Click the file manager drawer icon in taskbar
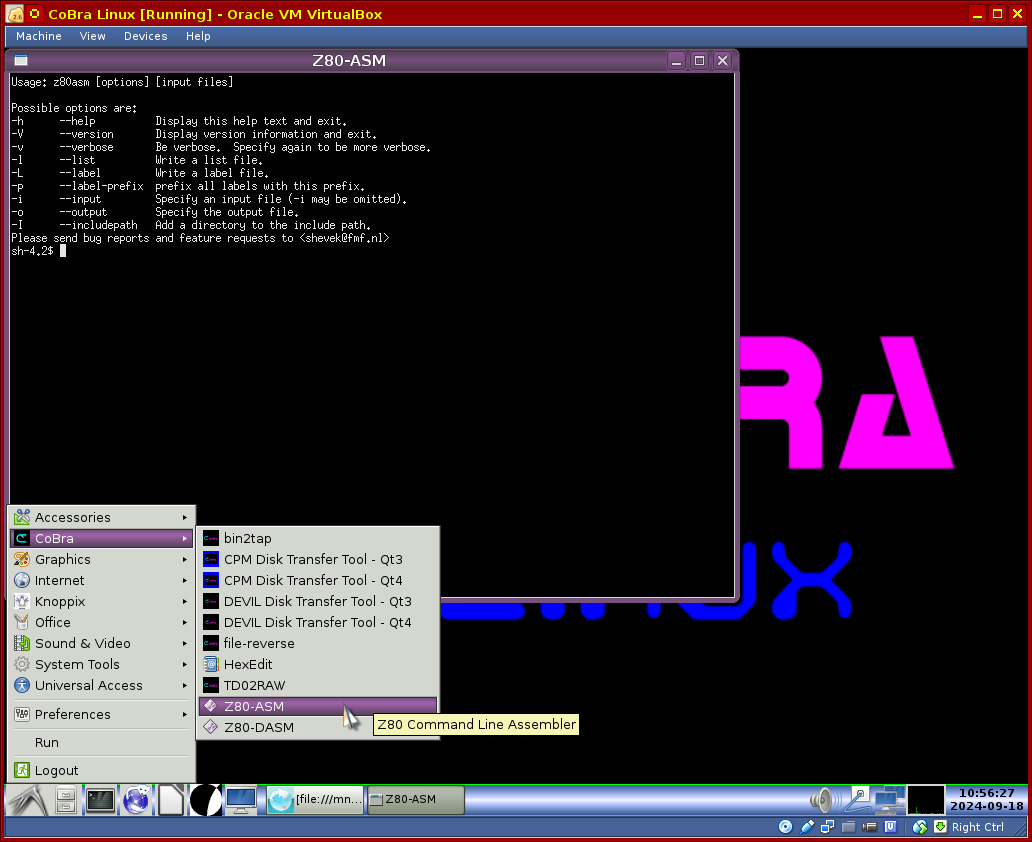 coord(66,800)
